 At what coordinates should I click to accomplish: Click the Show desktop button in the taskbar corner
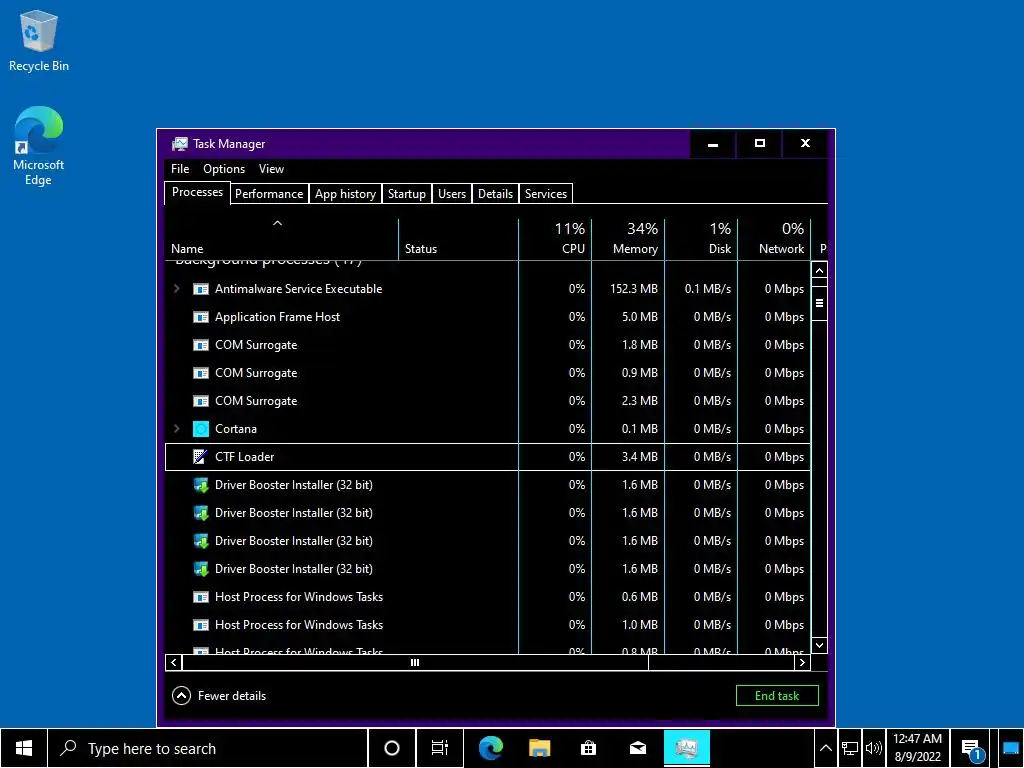click(x=1012, y=748)
